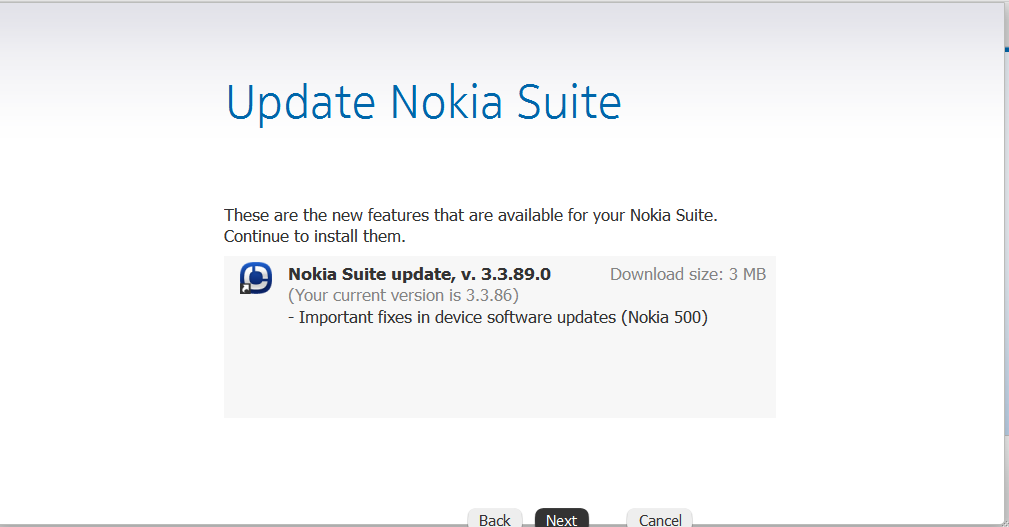Click the blue strip at the window's right edge
Screen dimensions: 1009x527
1006,245
